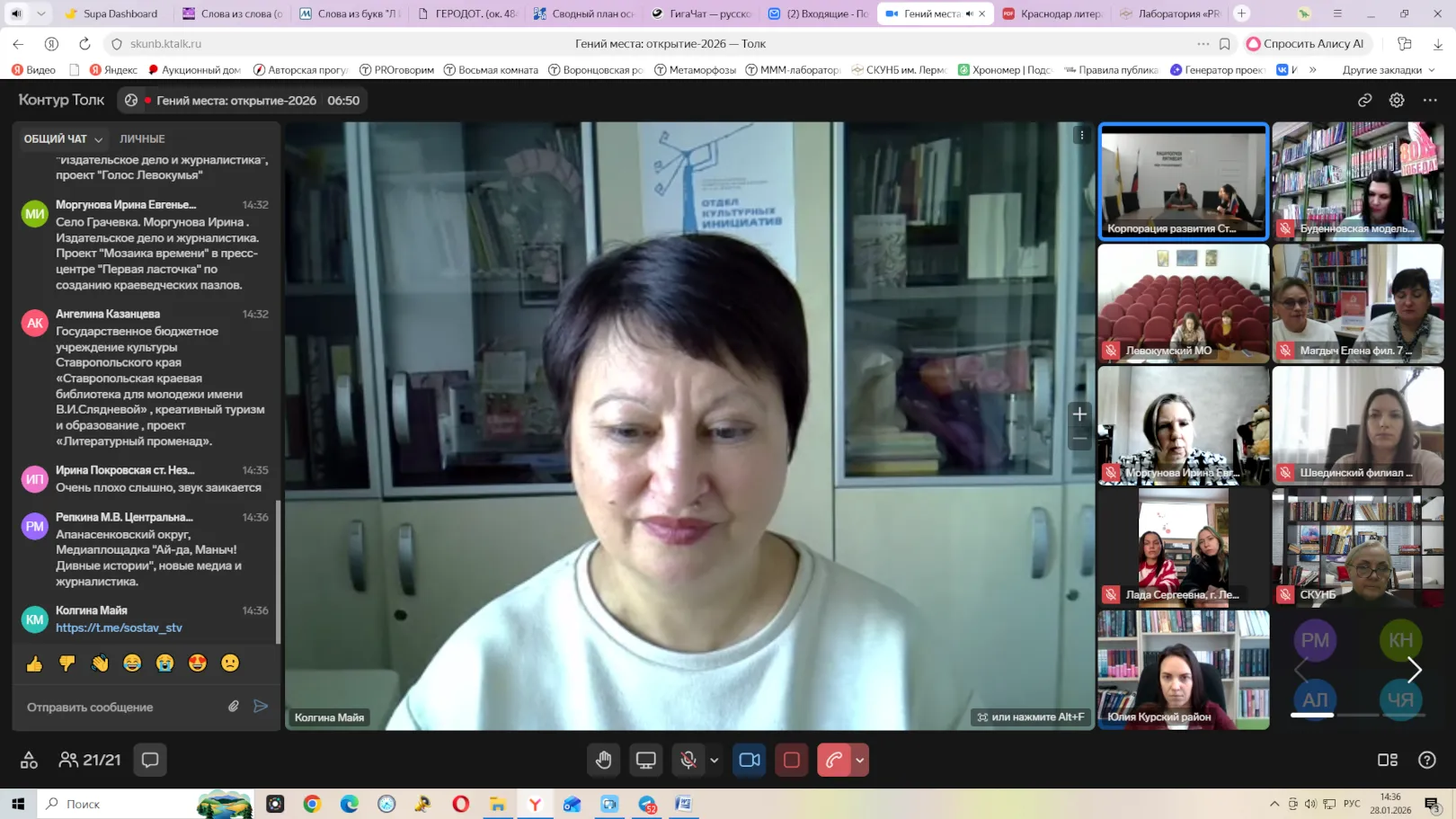Click the chat panel scrollbar

tap(278, 572)
